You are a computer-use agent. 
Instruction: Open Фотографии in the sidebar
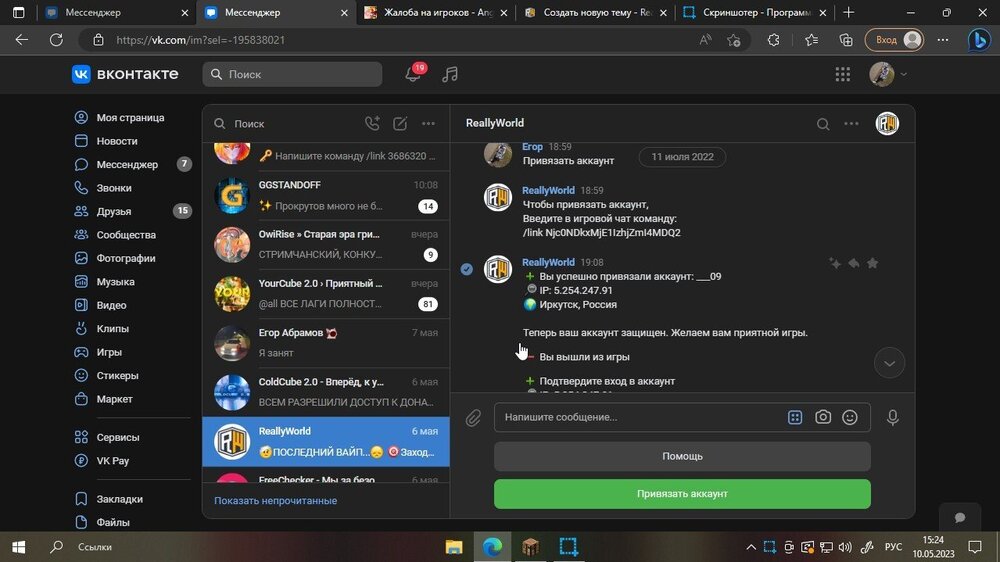tap(126, 258)
